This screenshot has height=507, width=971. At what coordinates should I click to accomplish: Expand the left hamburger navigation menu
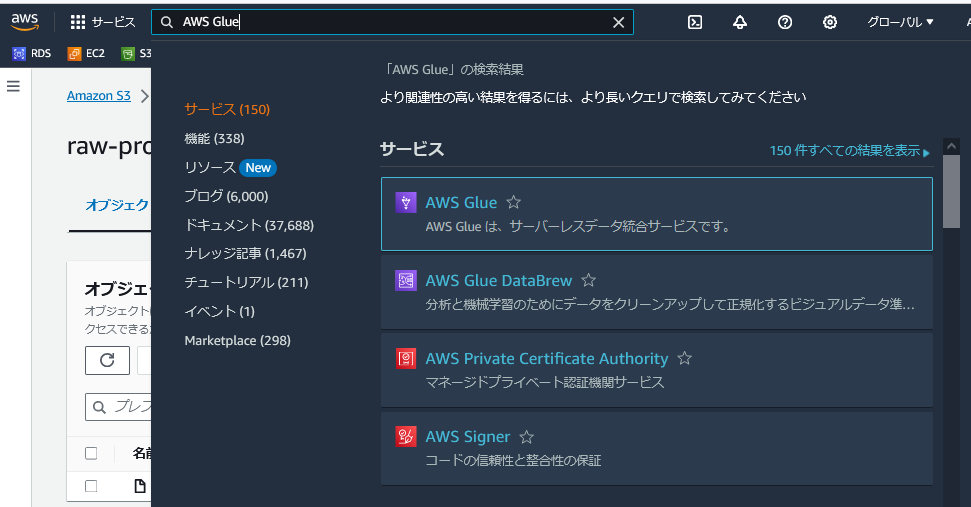click(14, 86)
